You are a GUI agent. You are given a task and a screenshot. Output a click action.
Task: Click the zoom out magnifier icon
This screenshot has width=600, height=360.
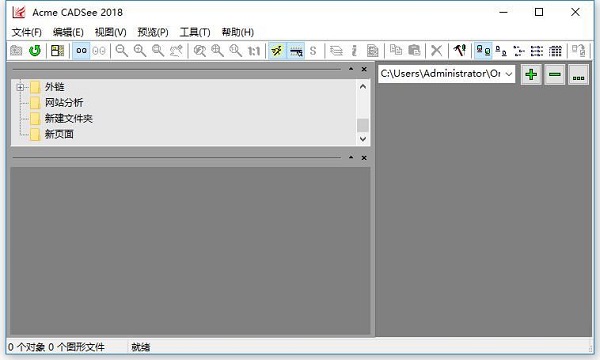pyautogui.click(x=122, y=50)
